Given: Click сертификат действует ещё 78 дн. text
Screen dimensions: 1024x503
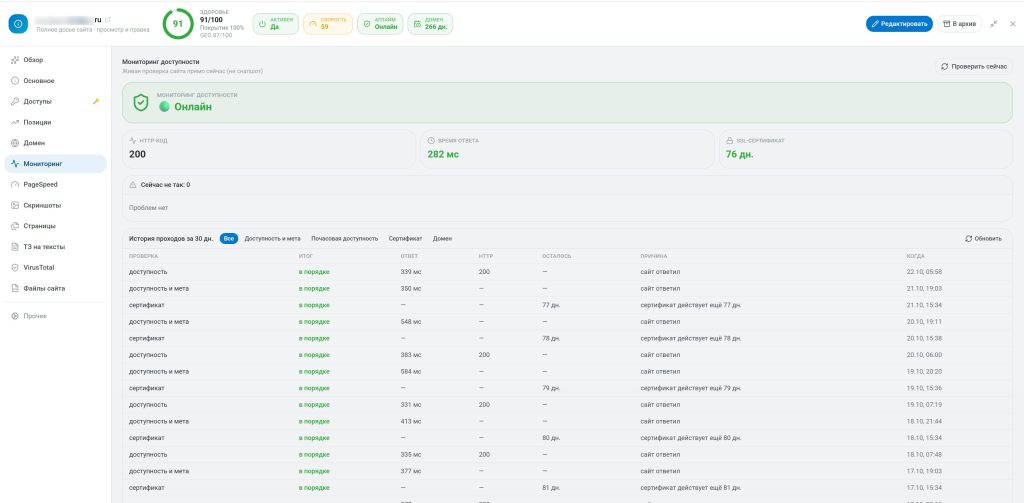Looking at the screenshot, I should pyautogui.click(x=690, y=338).
